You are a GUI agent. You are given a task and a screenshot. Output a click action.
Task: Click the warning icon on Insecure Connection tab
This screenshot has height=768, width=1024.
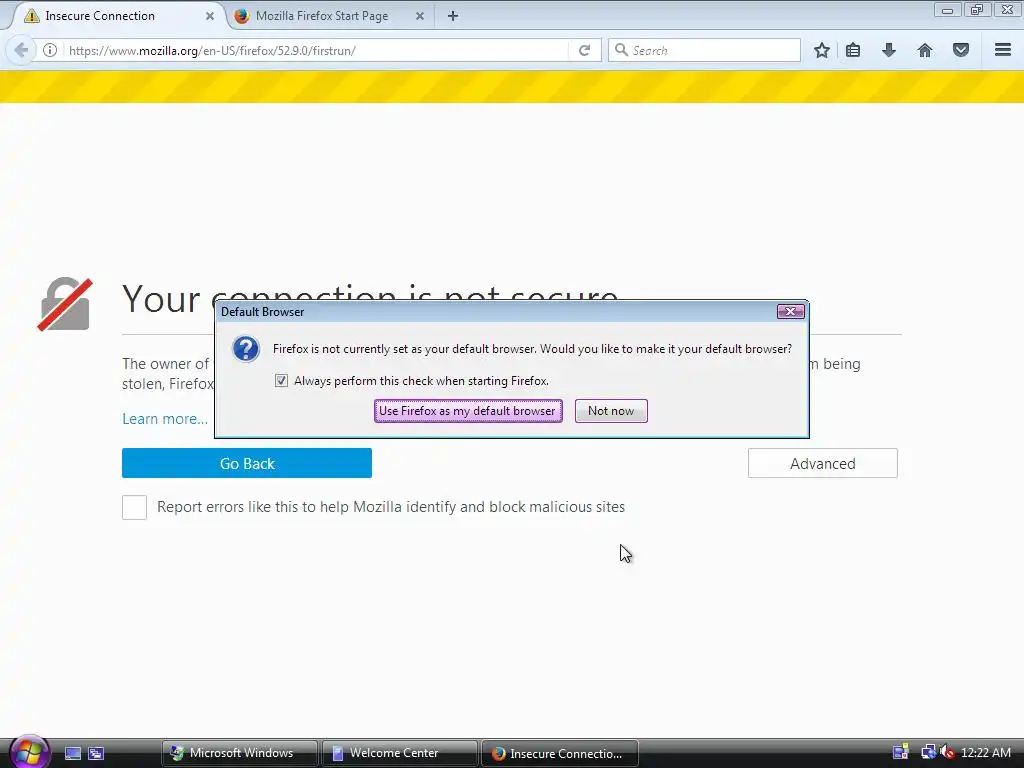tap(31, 16)
